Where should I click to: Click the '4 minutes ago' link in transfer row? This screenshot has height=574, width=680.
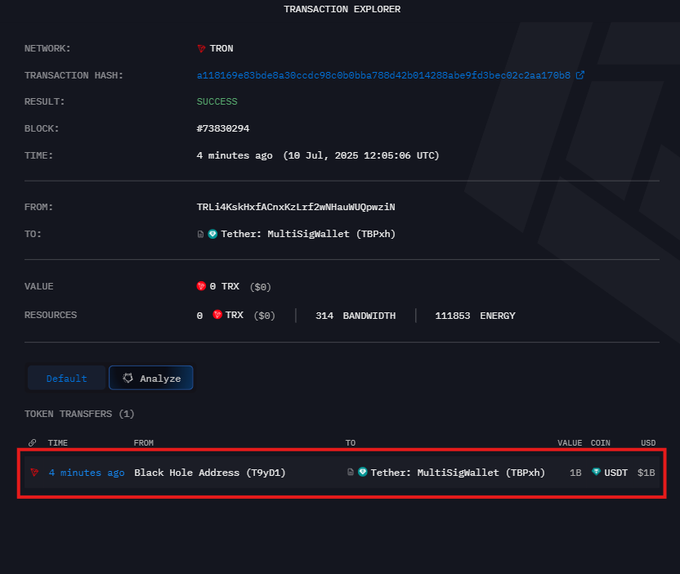click(87, 473)
